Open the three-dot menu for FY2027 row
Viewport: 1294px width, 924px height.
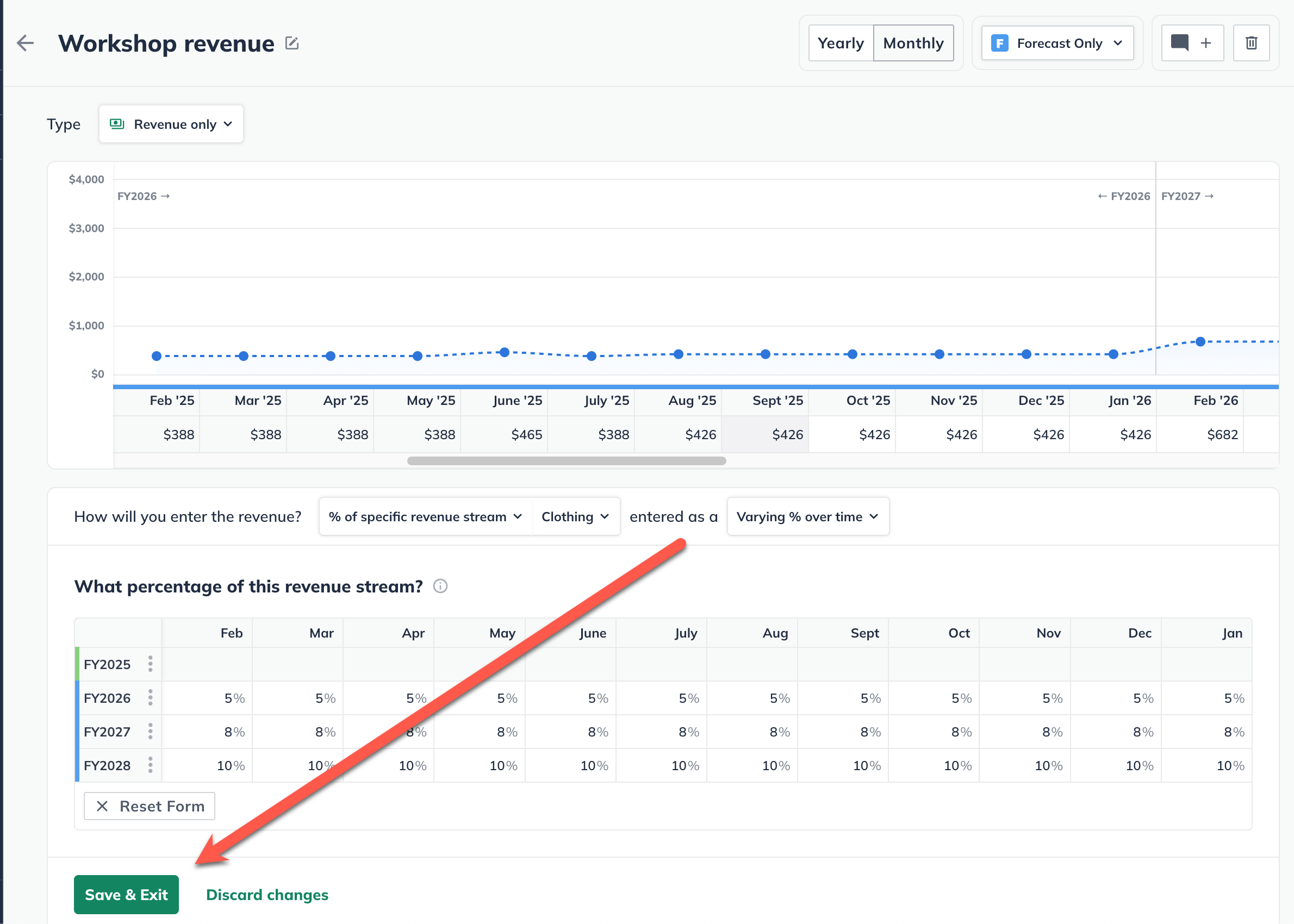click(150, 731)
